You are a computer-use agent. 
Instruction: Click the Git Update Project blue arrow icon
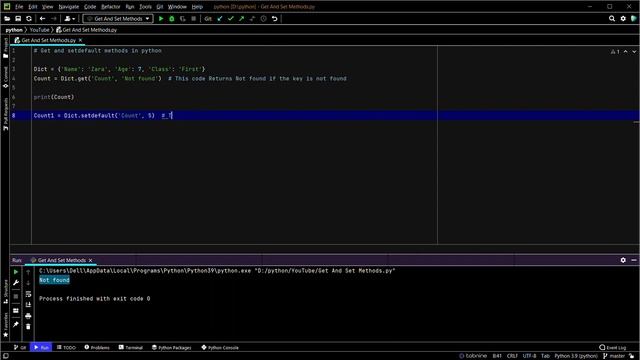tap(220, 19)
